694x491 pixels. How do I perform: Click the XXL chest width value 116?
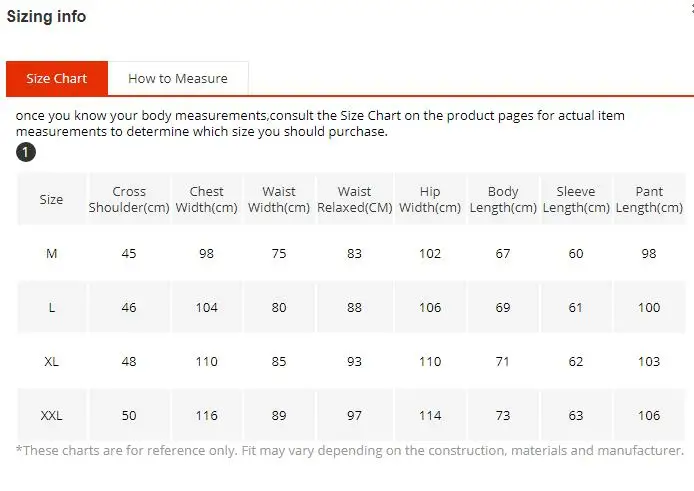coord(207,416)
